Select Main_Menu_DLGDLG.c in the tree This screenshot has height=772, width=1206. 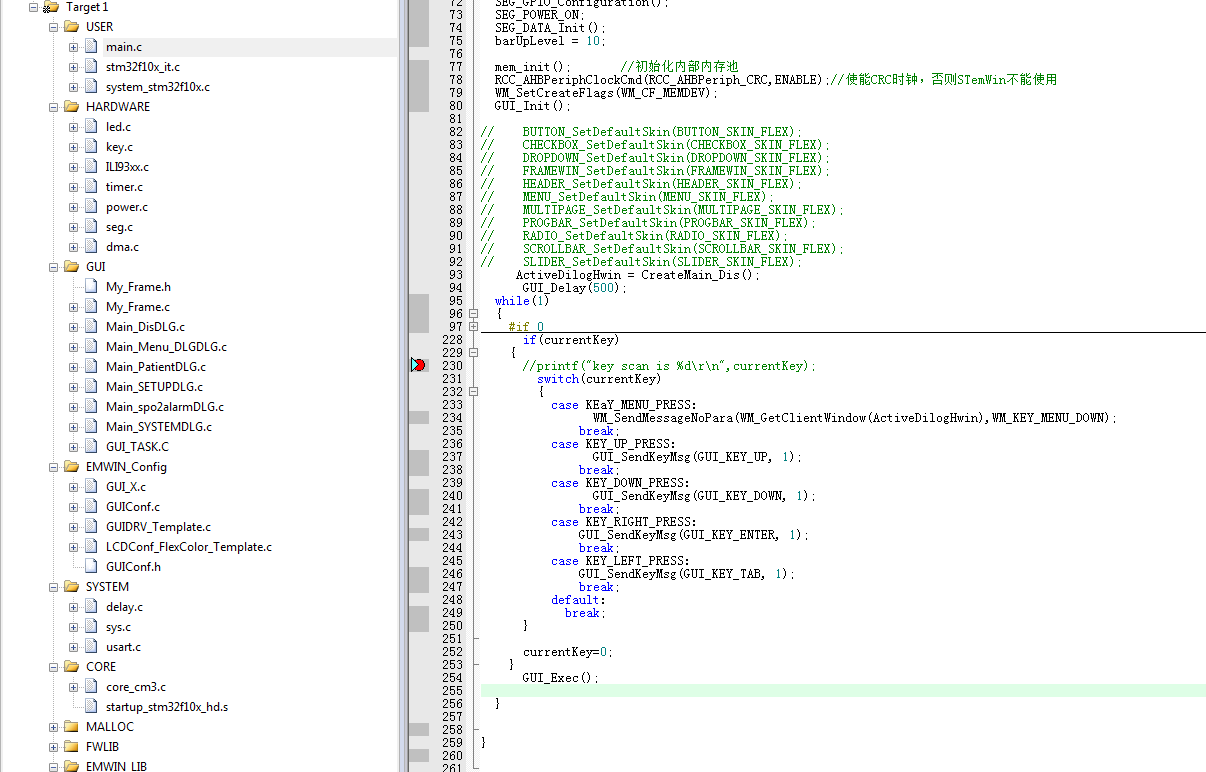[x=166, y=347]
